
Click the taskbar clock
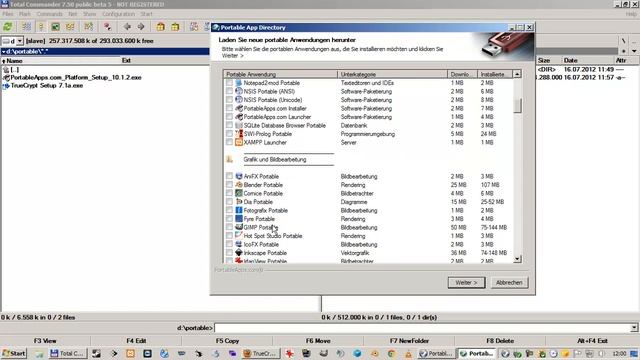(x=619, y=353)
